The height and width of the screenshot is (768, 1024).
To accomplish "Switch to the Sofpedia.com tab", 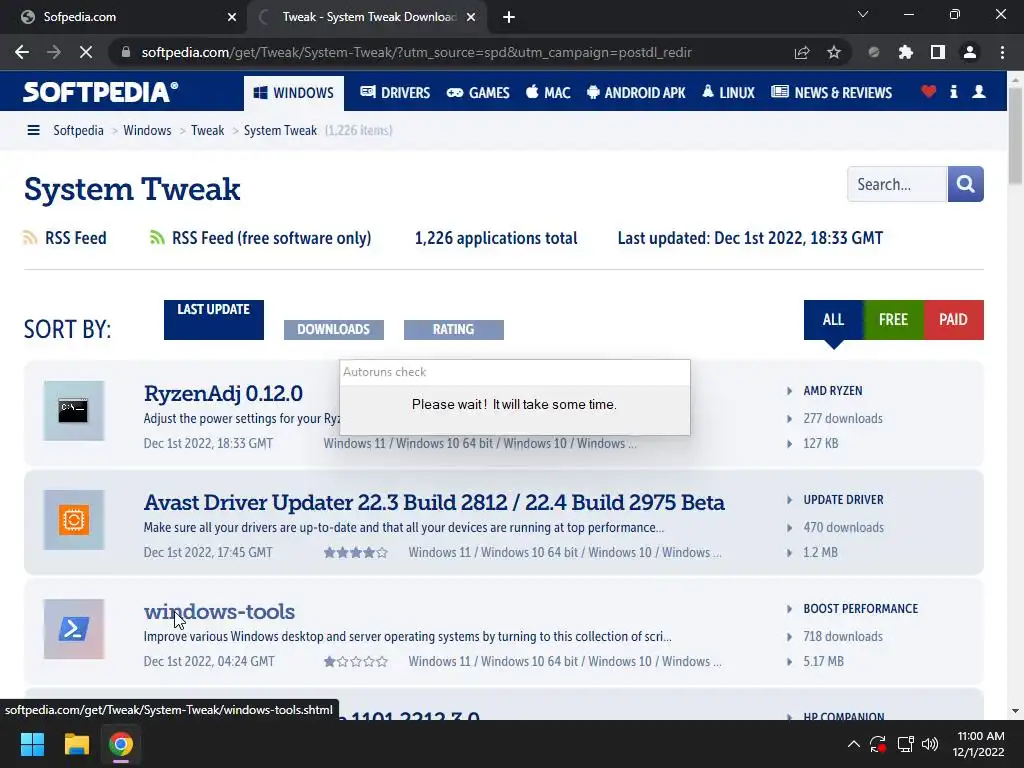I will (x=124, y=17).
